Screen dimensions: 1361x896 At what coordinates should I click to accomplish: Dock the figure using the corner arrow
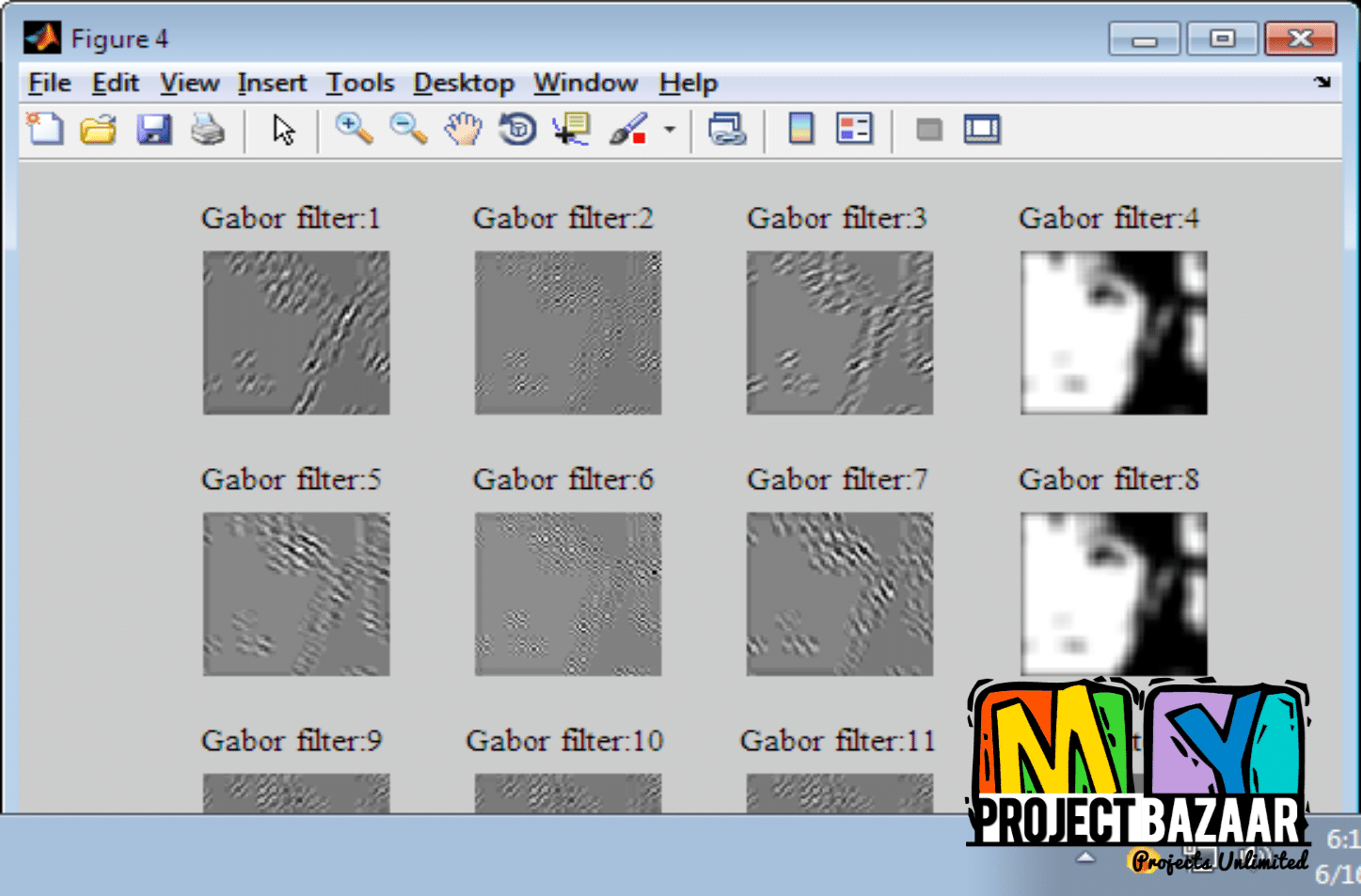pos(1322,82)
